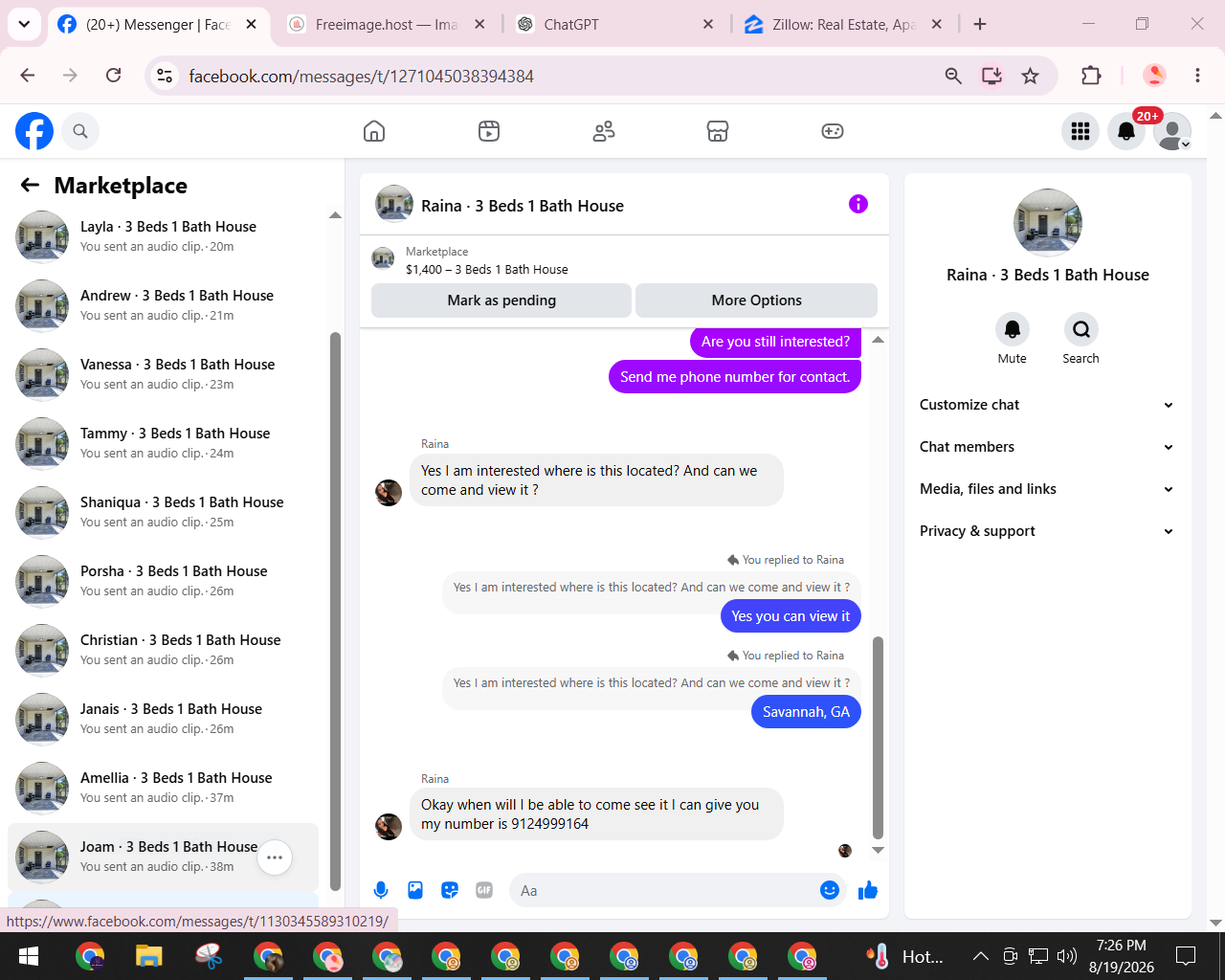Expand the Media, files and links section
This screenshot has height=980, width=1225.
[x=1047, y=489]
